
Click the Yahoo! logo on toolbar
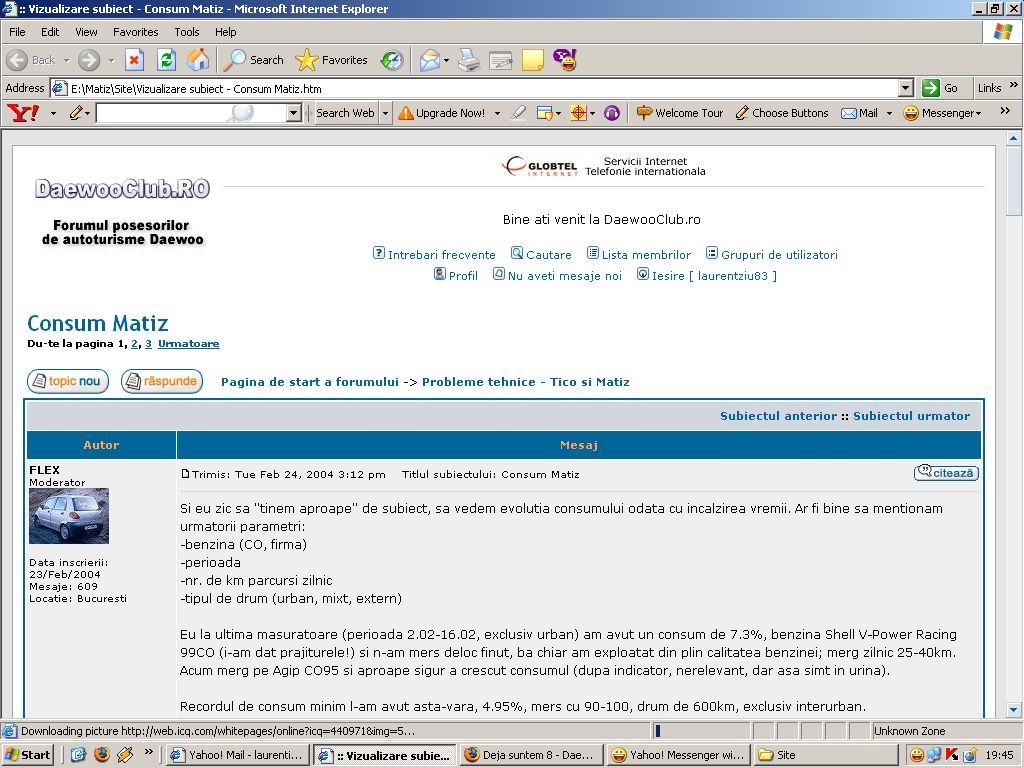(x=23, y=113)
